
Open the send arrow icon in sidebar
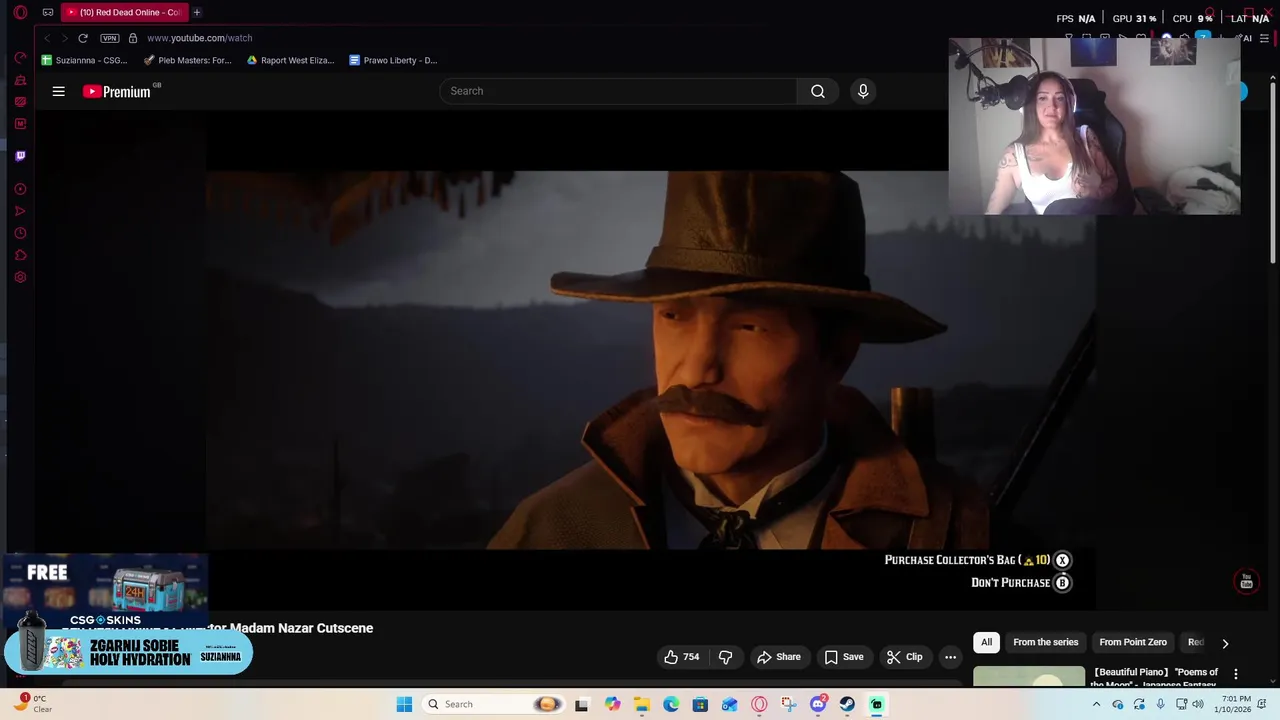(20, 211)
